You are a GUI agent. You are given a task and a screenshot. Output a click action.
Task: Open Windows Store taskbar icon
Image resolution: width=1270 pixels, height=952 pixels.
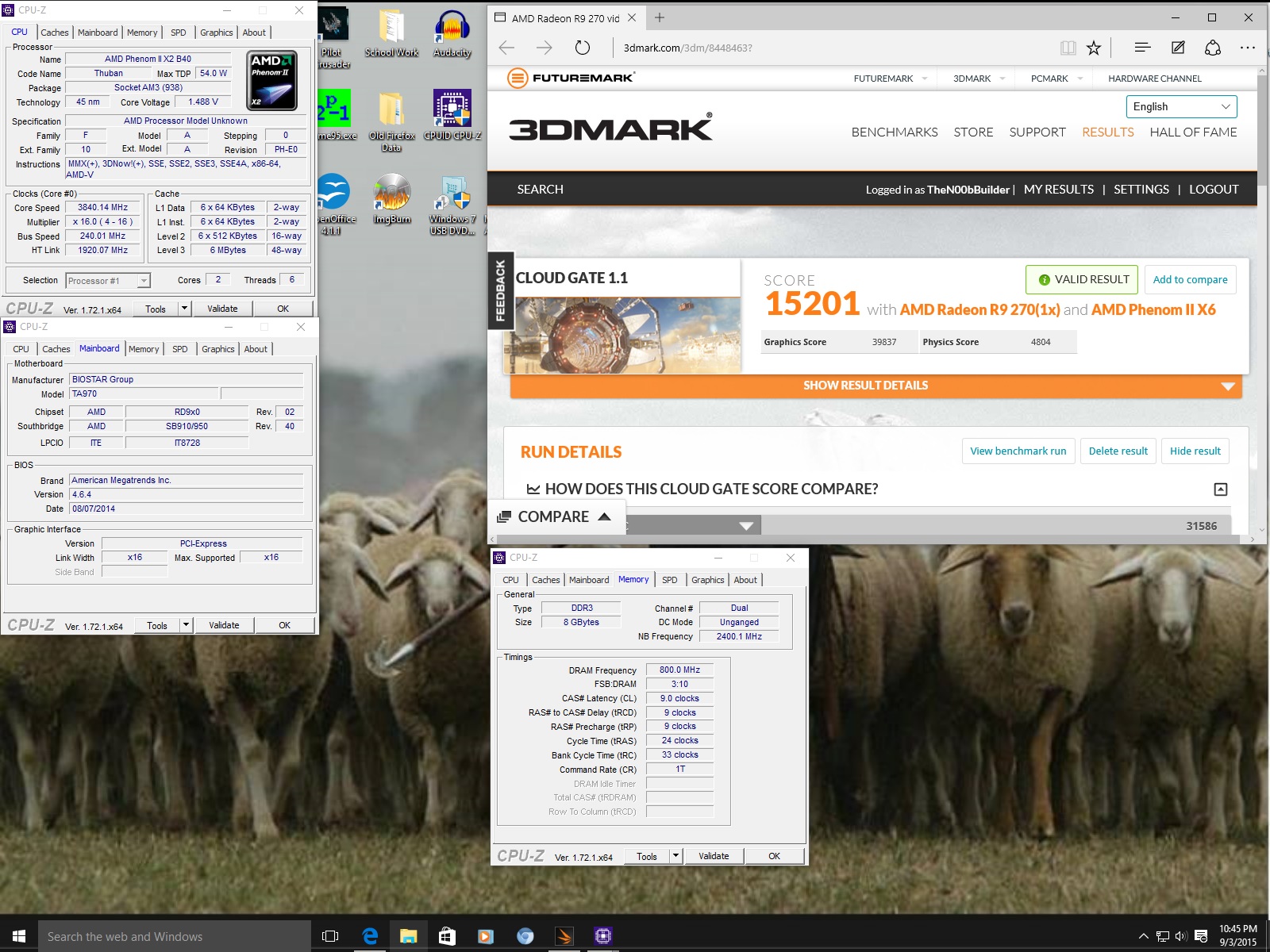[x=447, y=936]
